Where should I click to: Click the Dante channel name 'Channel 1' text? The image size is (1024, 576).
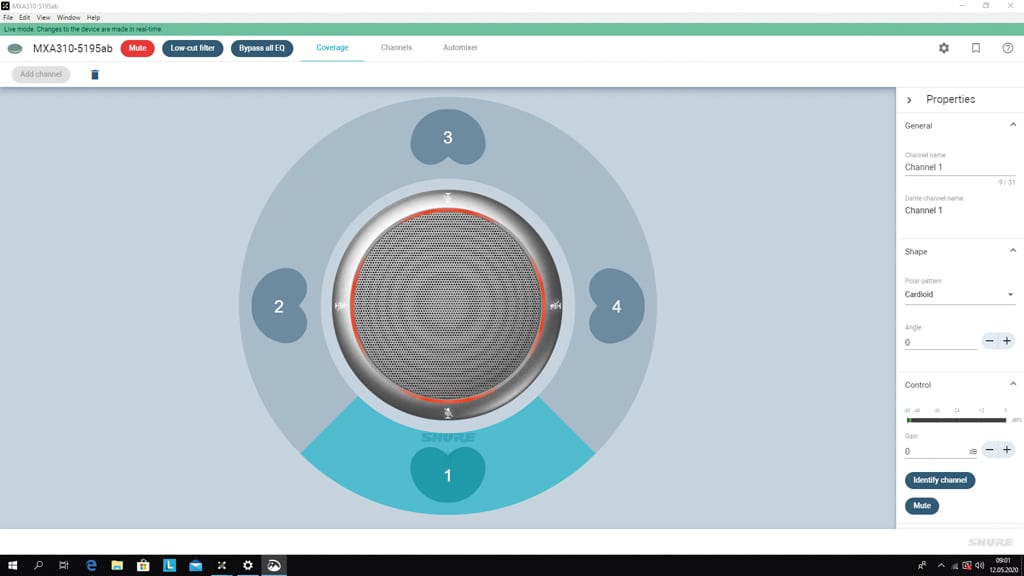923,210
